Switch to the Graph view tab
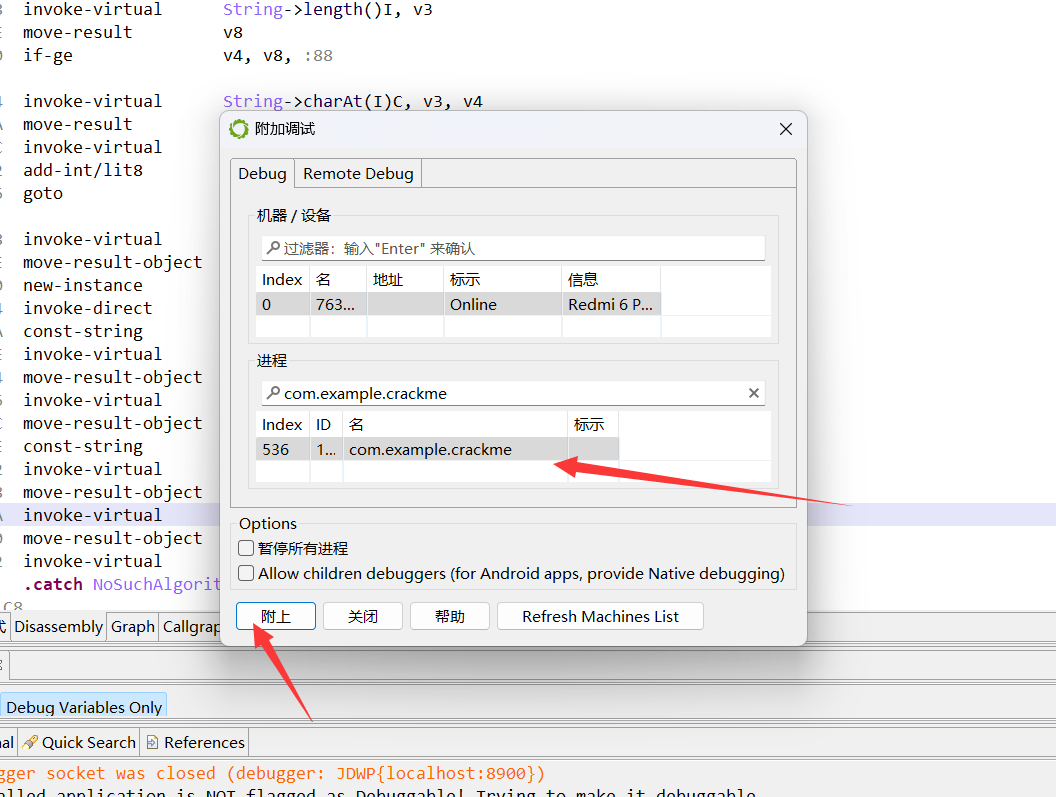The height and width of the screenshot is (797, 1056). click(133, 627)
